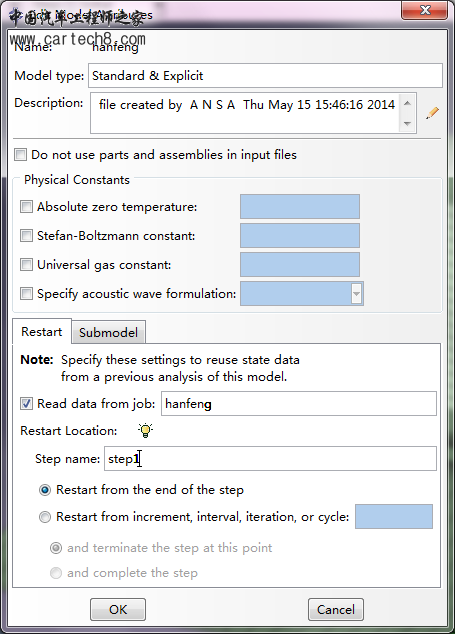Image resolution: width=455 pixels, height=634 pixels.
Task: Click the OK button
Action: coord(118,609)
